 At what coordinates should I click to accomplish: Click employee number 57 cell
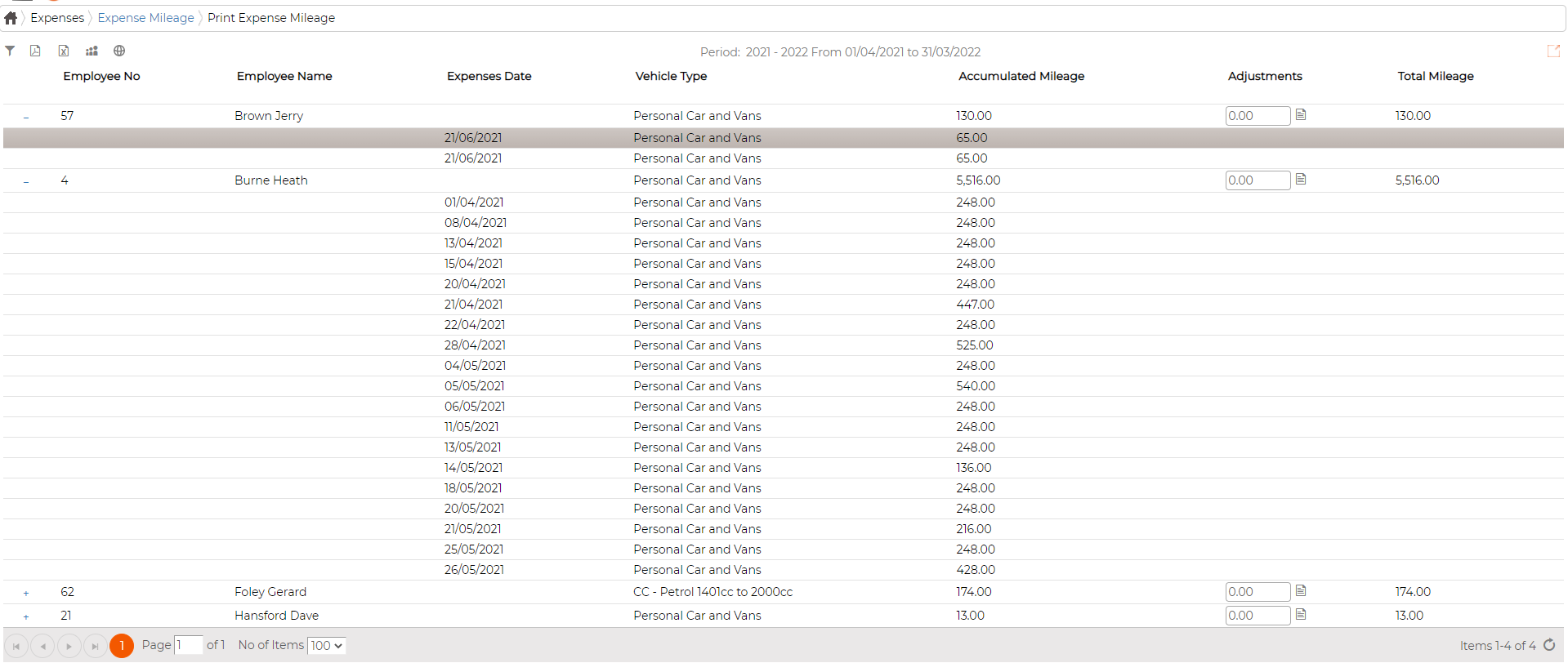(67, 116)
